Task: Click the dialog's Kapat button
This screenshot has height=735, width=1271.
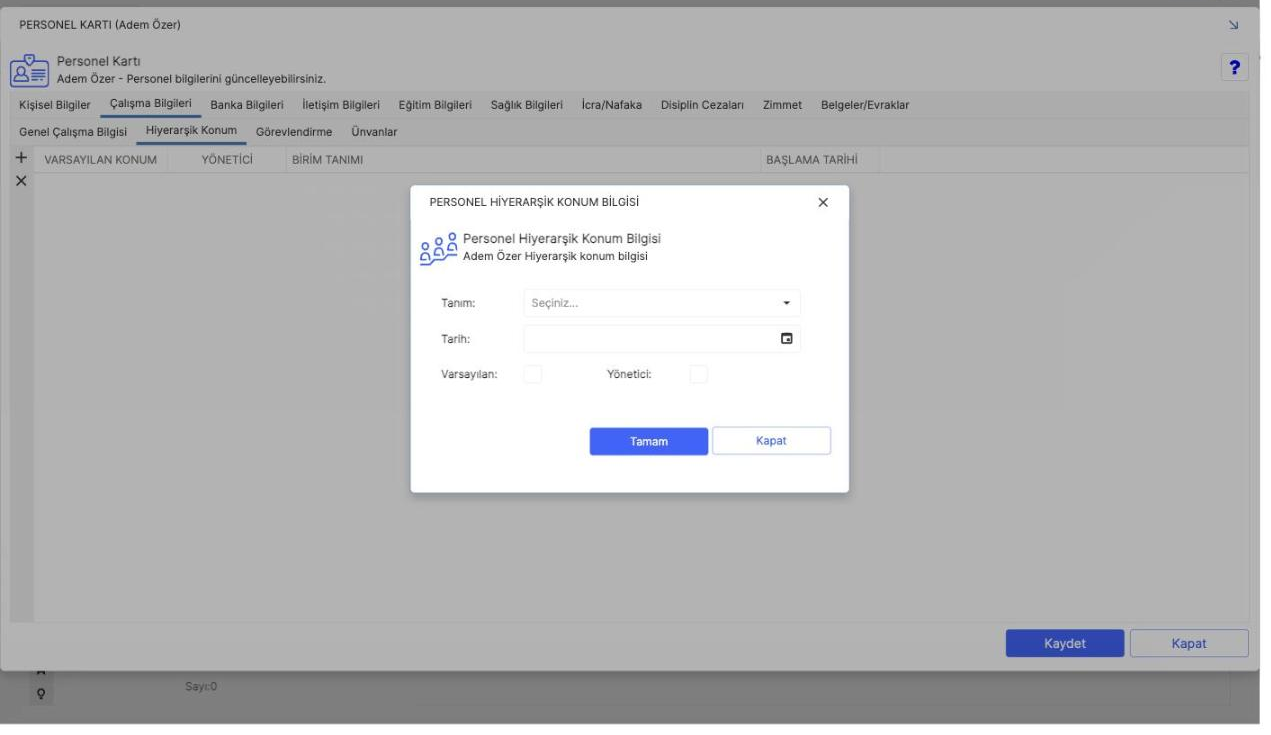Action: click(771, 442)
